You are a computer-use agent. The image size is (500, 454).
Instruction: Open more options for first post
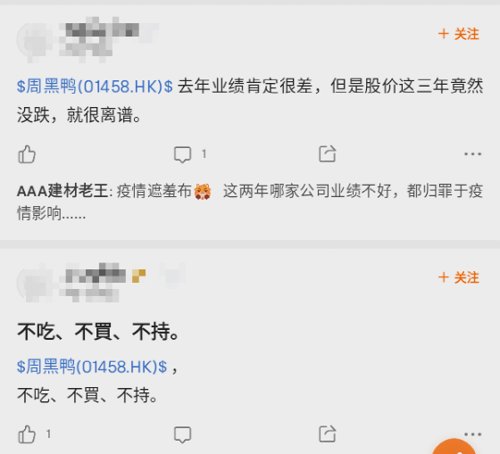click(473, 154)
